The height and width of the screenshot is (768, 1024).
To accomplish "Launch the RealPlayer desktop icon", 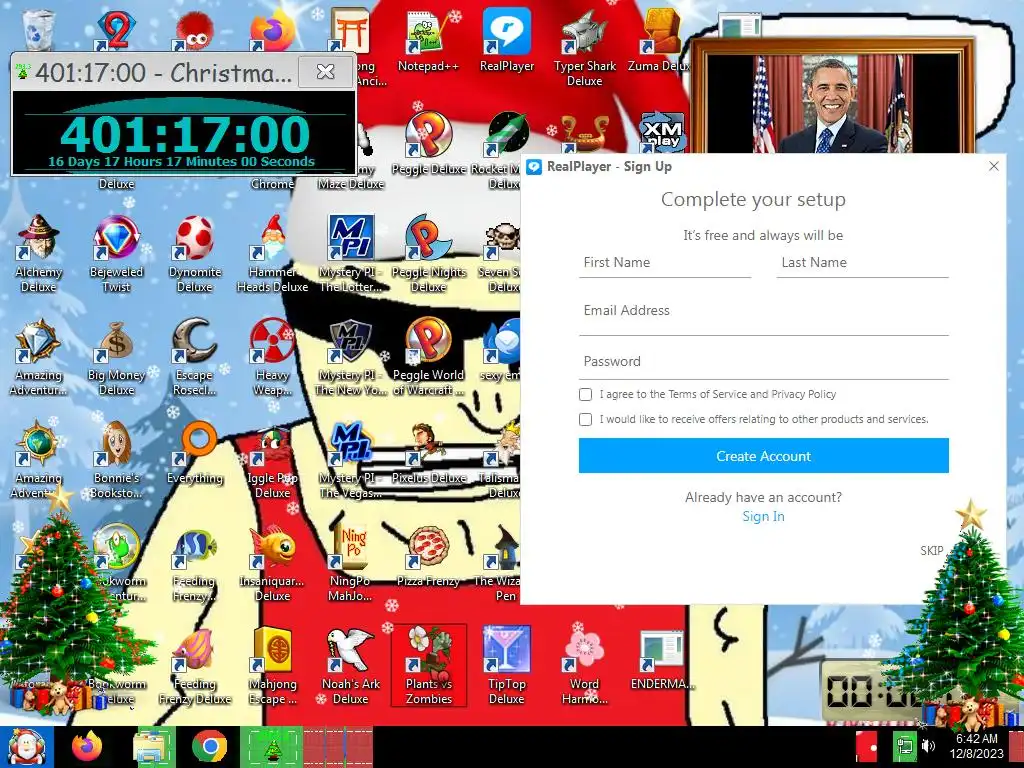I will pyautogui.click(x=507, y=40).
